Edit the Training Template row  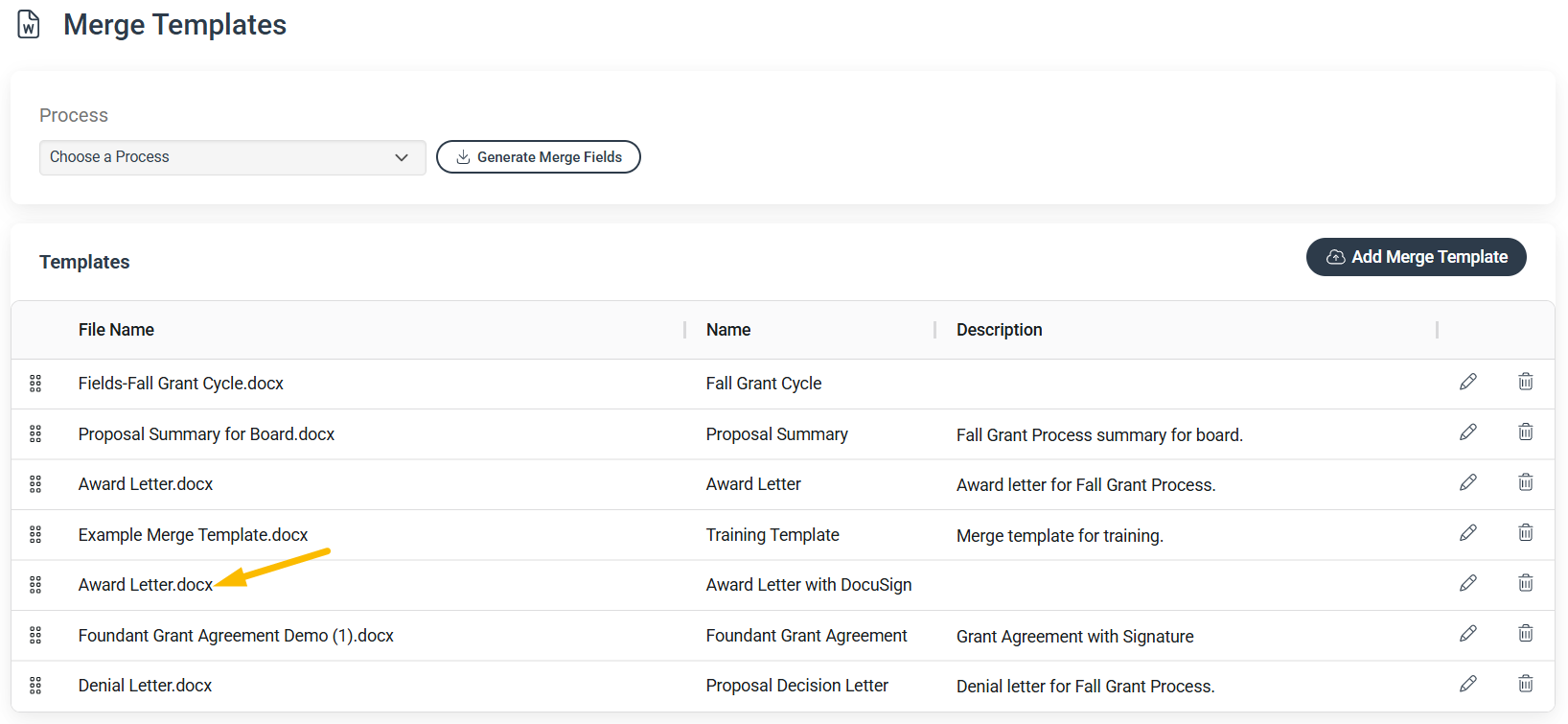pyautogui.click(x=1467, y=533)
